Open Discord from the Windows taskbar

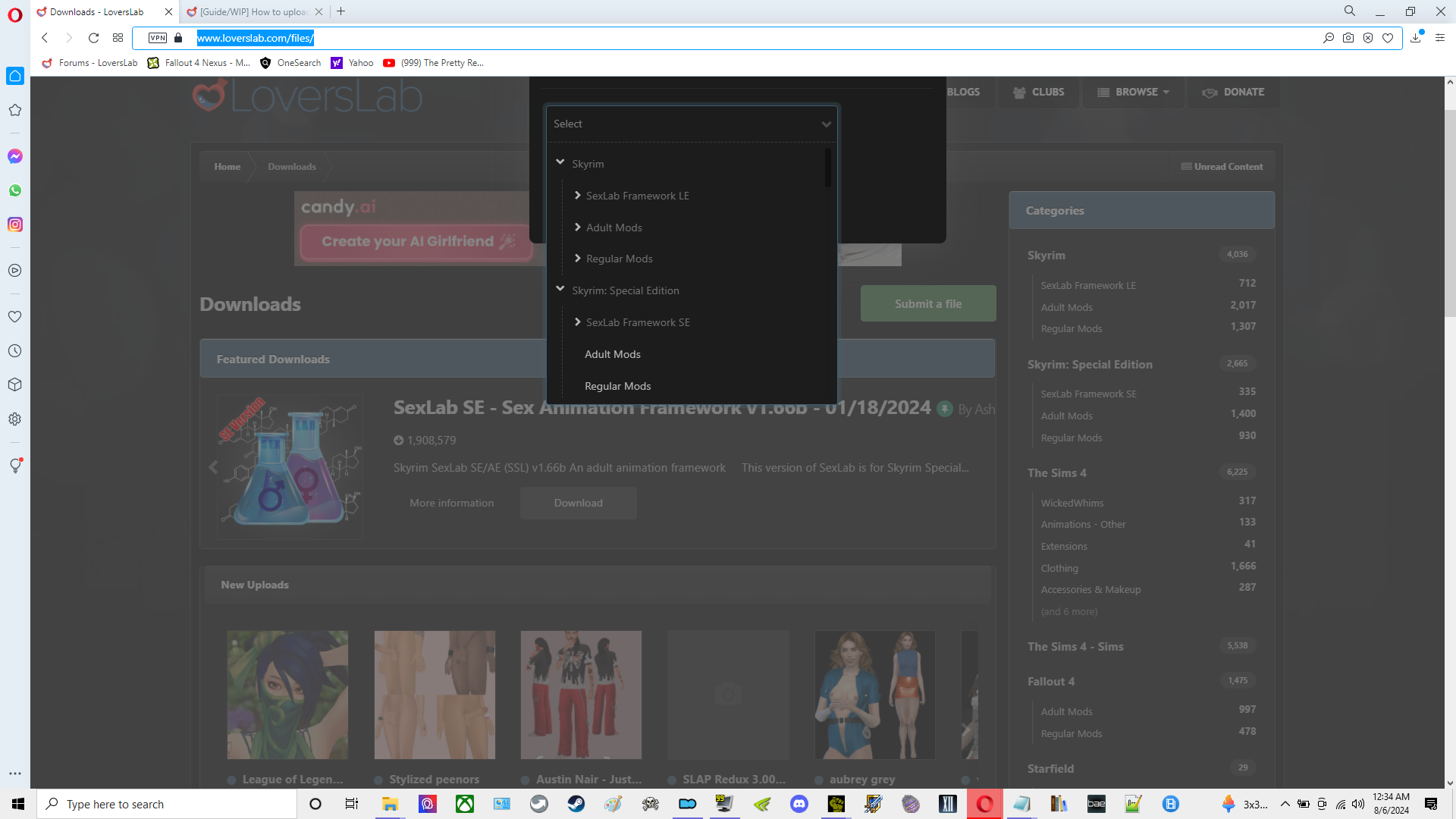pyautogui.click(x=799, y=804)
